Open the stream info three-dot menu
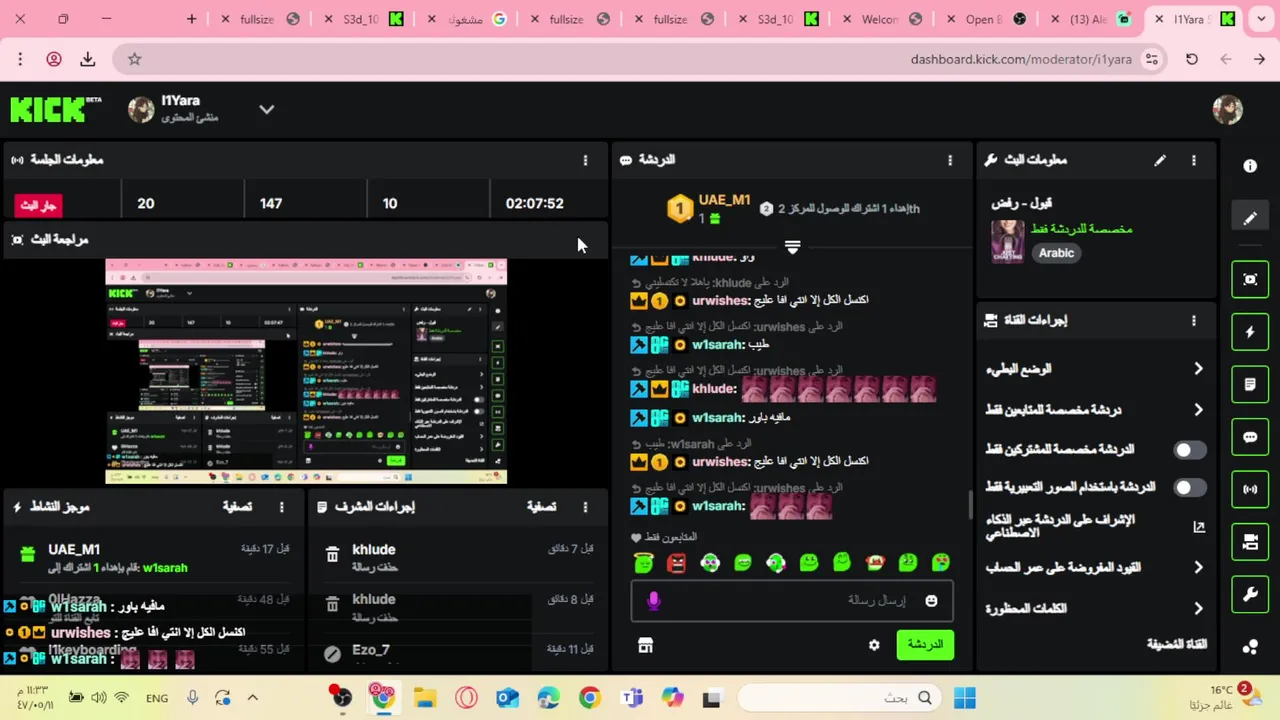The image size is (1280, 720). click(1193, 160)
